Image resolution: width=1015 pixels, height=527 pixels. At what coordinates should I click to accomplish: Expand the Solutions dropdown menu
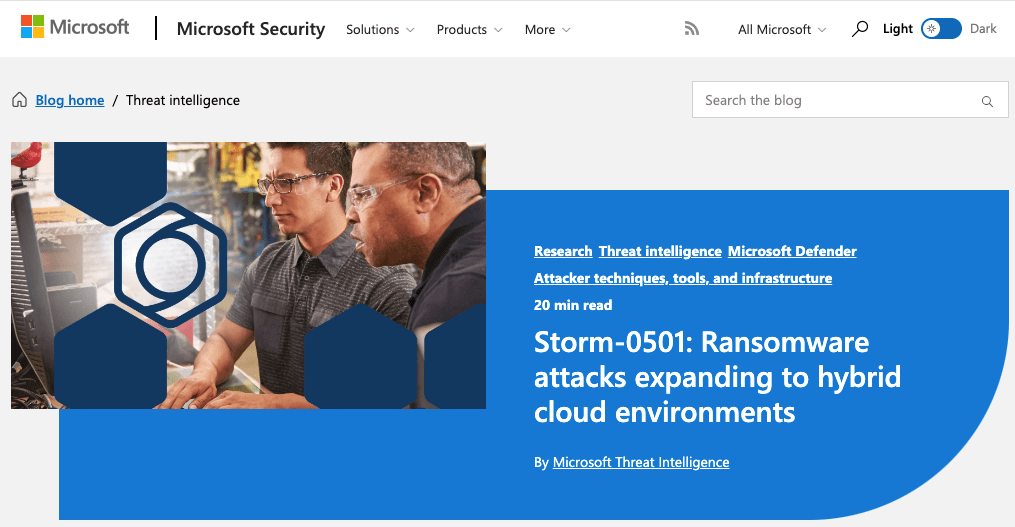(380, 30)
